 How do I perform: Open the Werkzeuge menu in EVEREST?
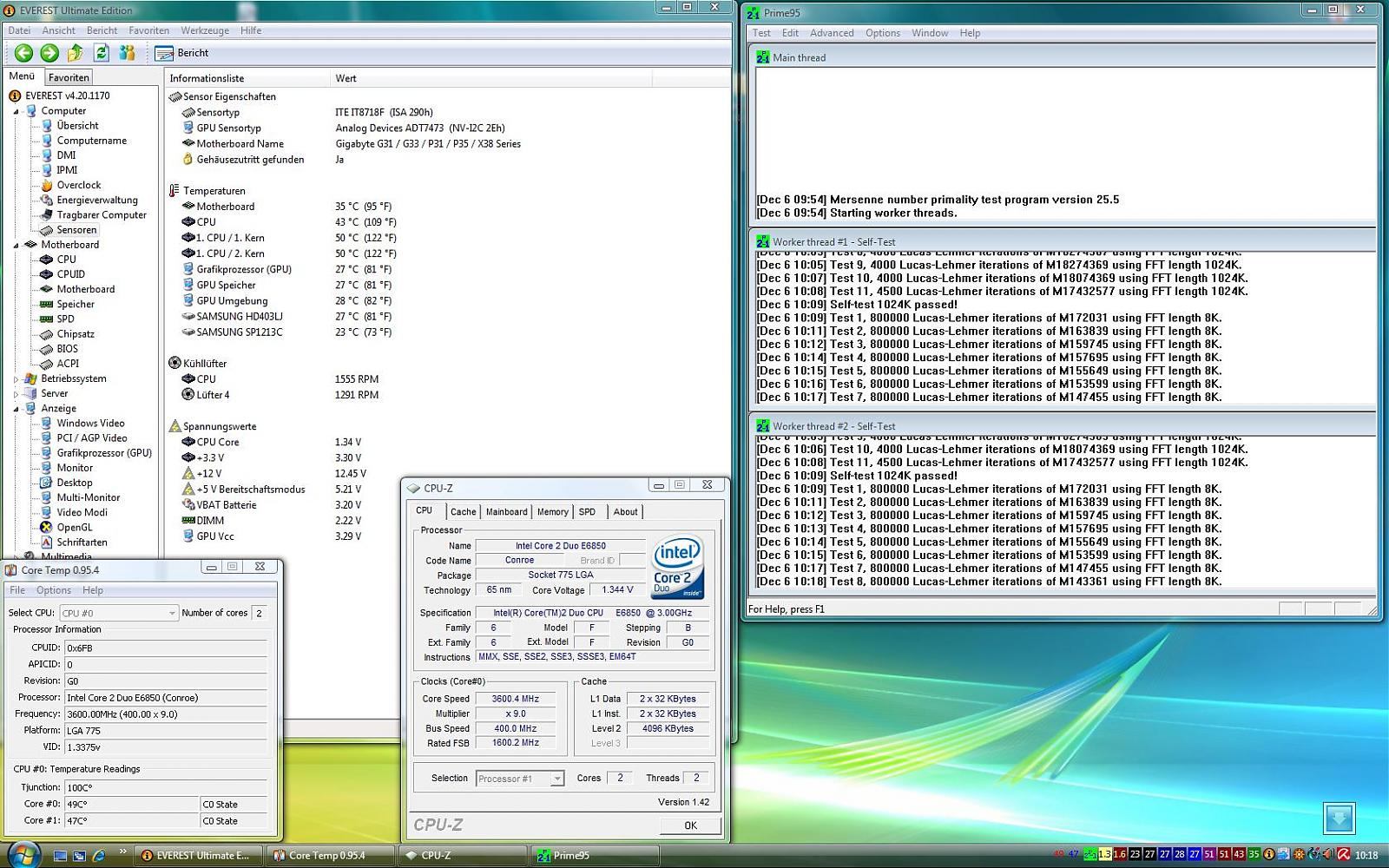coord(205,30)
